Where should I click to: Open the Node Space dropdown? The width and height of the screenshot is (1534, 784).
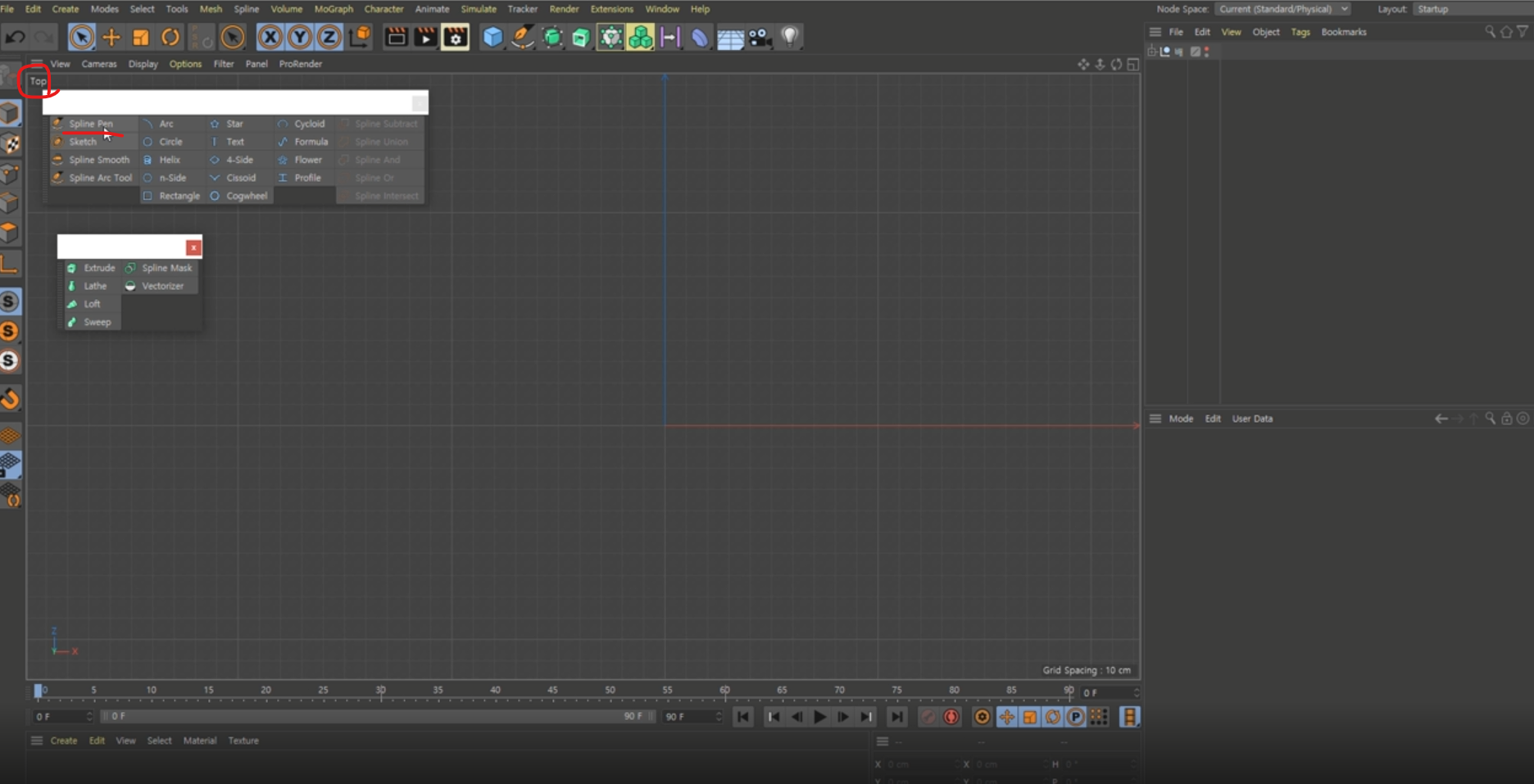[x=1282, y=9]
